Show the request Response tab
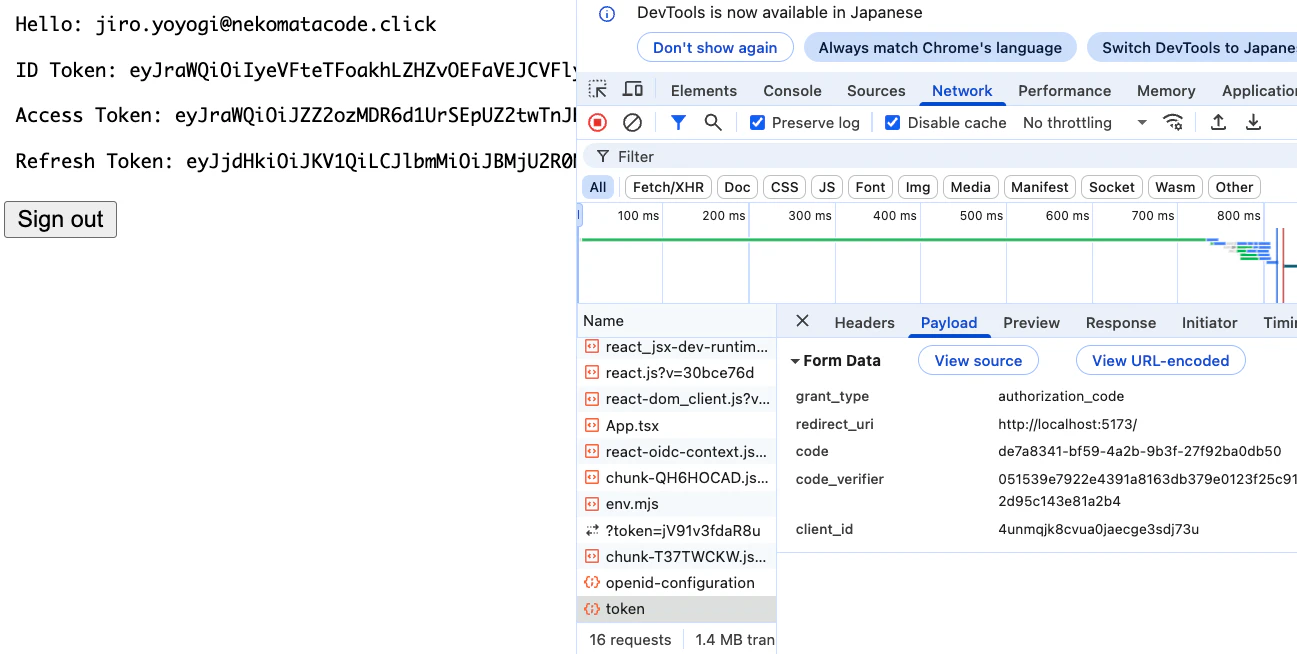This screenshot has width=1297, height=654. (x=1120, y=322)
